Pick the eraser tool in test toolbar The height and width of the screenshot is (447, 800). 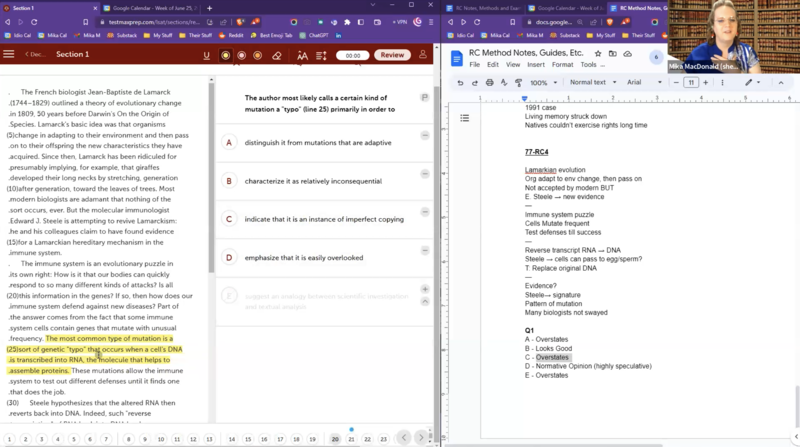[277, 55]
